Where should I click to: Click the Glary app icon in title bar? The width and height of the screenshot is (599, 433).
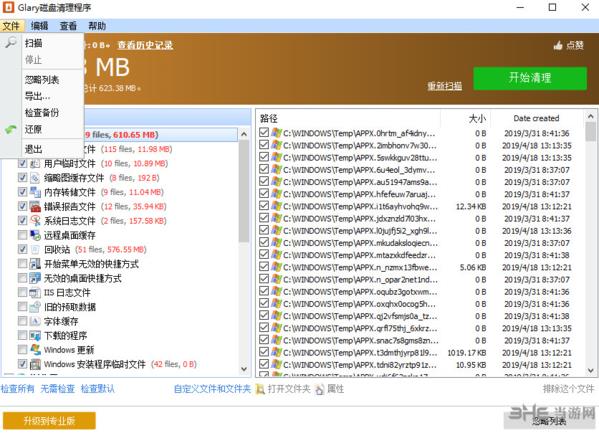[x=8, y=7]
